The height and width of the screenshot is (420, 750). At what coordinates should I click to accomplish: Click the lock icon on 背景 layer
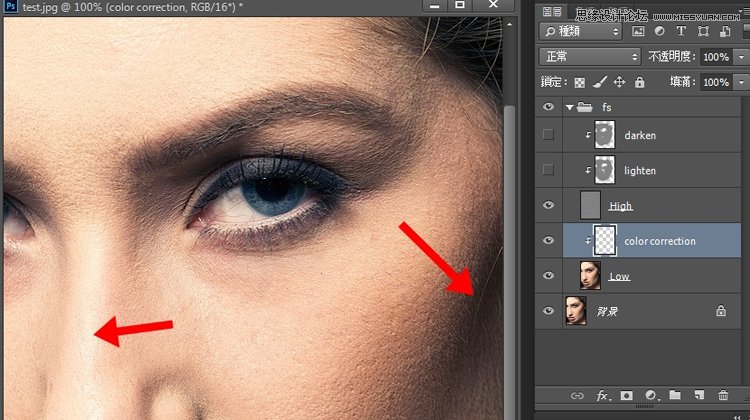point(721,311)
